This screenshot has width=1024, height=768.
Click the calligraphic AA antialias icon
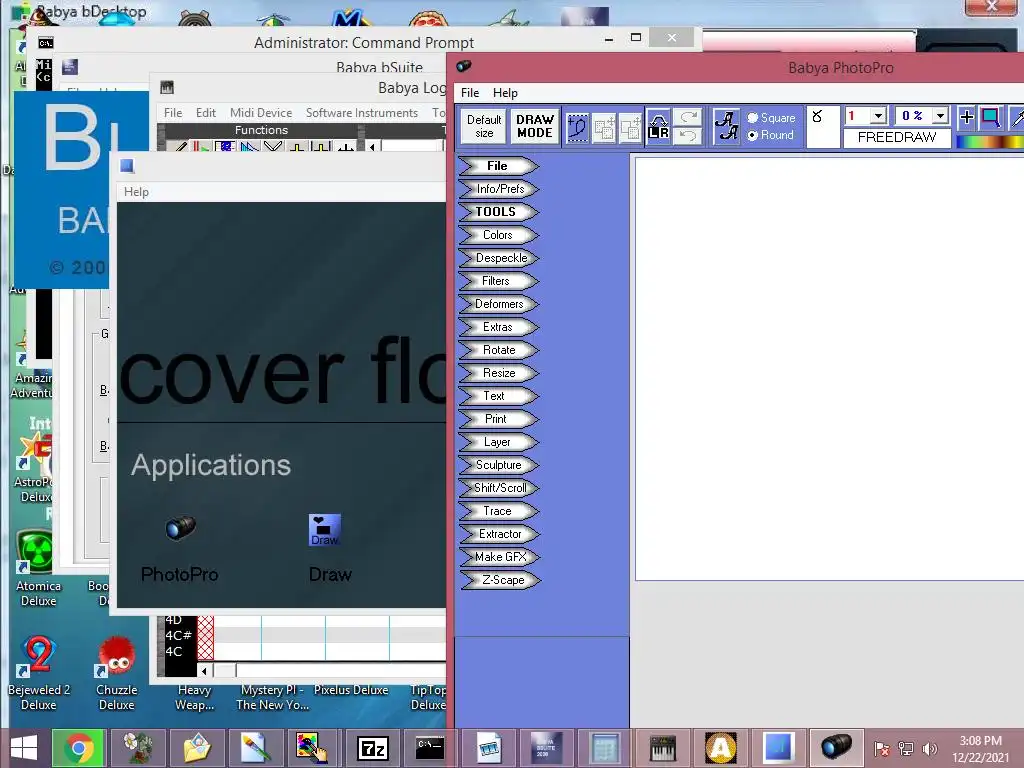tap(726, 126)
